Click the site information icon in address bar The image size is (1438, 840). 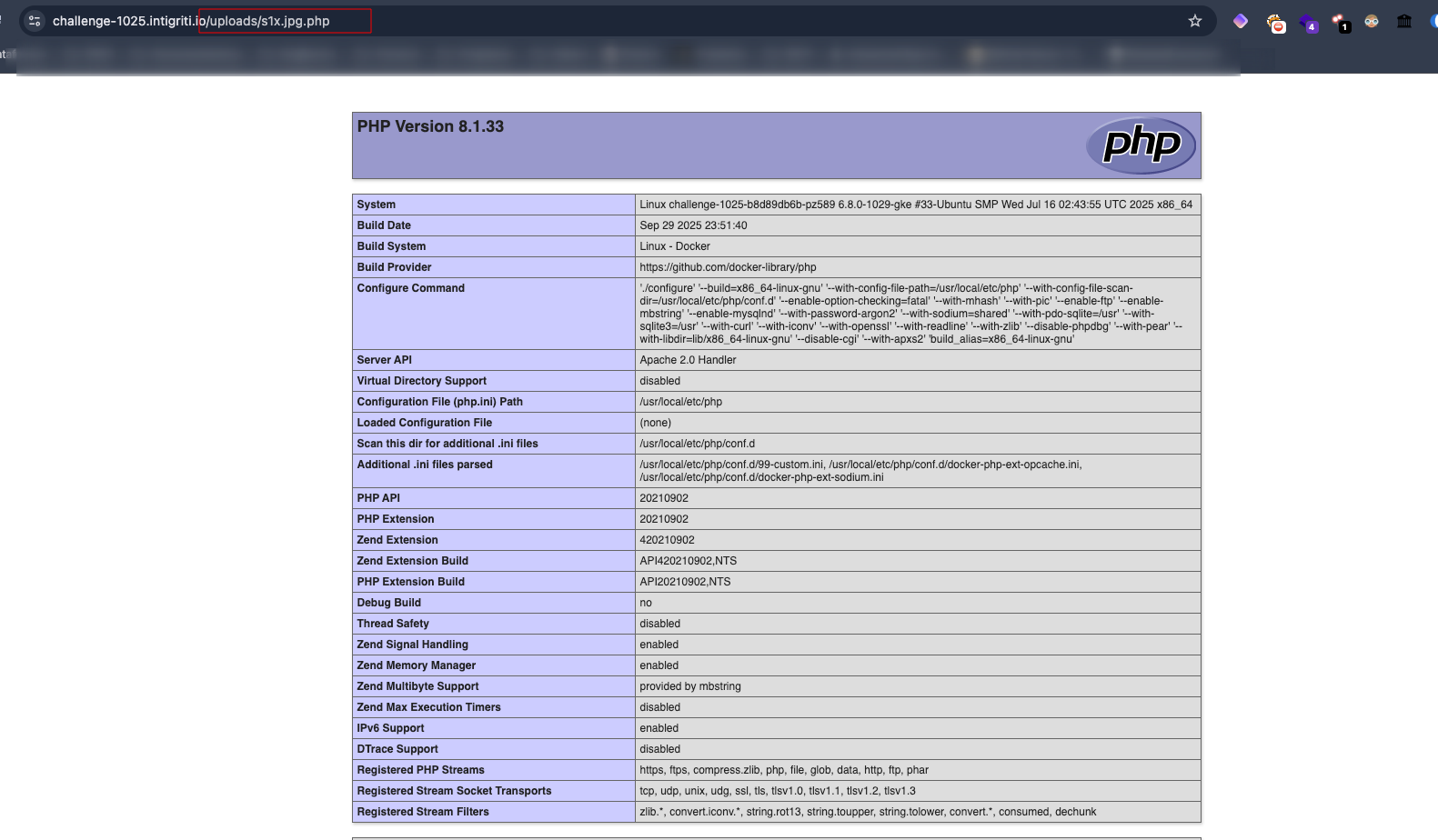(35, 21)
